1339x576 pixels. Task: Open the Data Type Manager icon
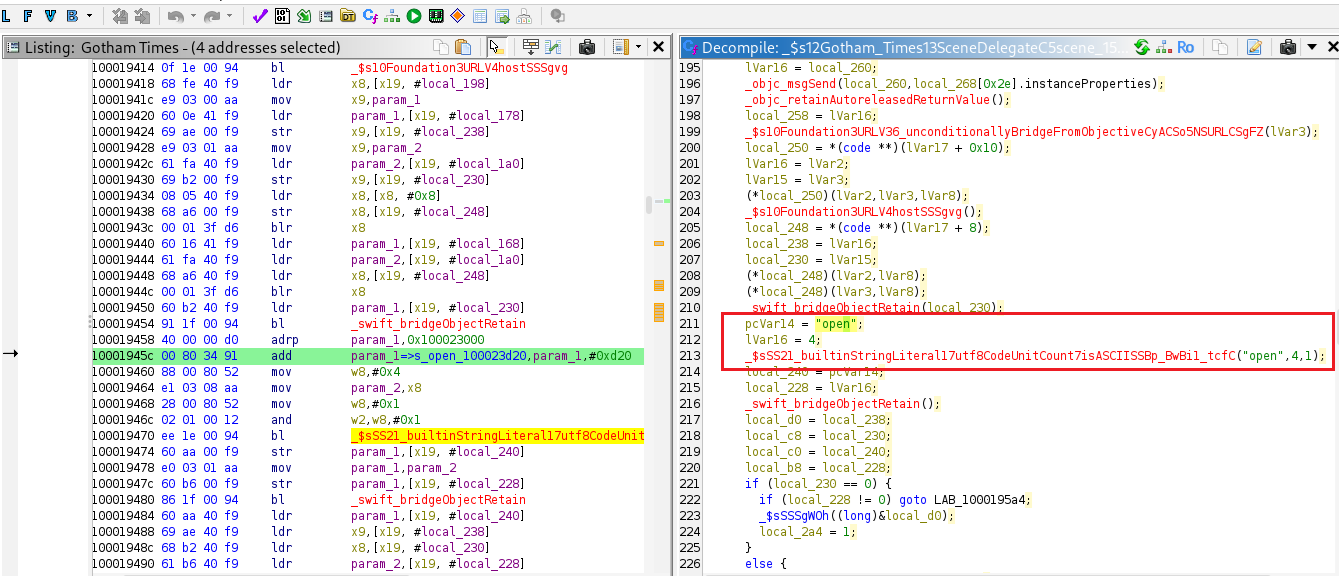tap(348, 16)
